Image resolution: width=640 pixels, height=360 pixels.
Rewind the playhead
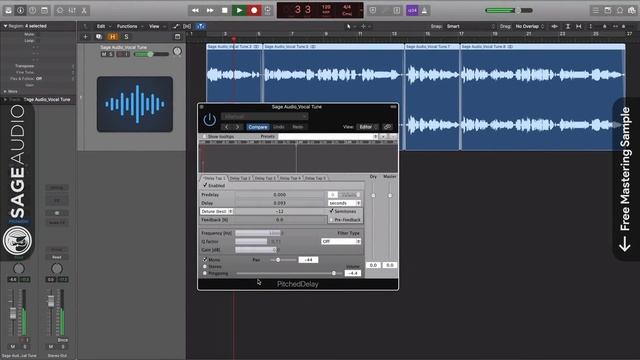pos(195,10)
